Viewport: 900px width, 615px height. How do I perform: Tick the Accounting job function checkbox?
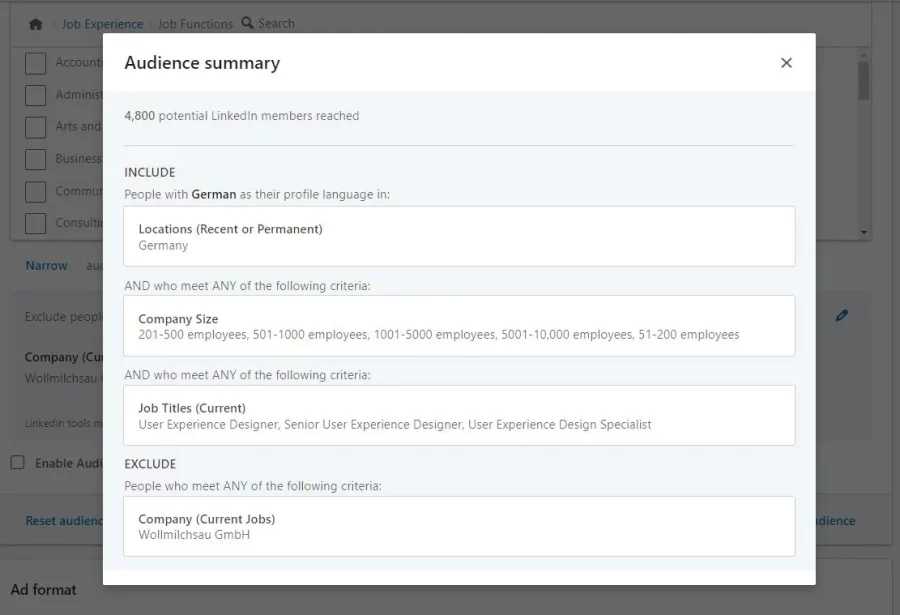36,63
